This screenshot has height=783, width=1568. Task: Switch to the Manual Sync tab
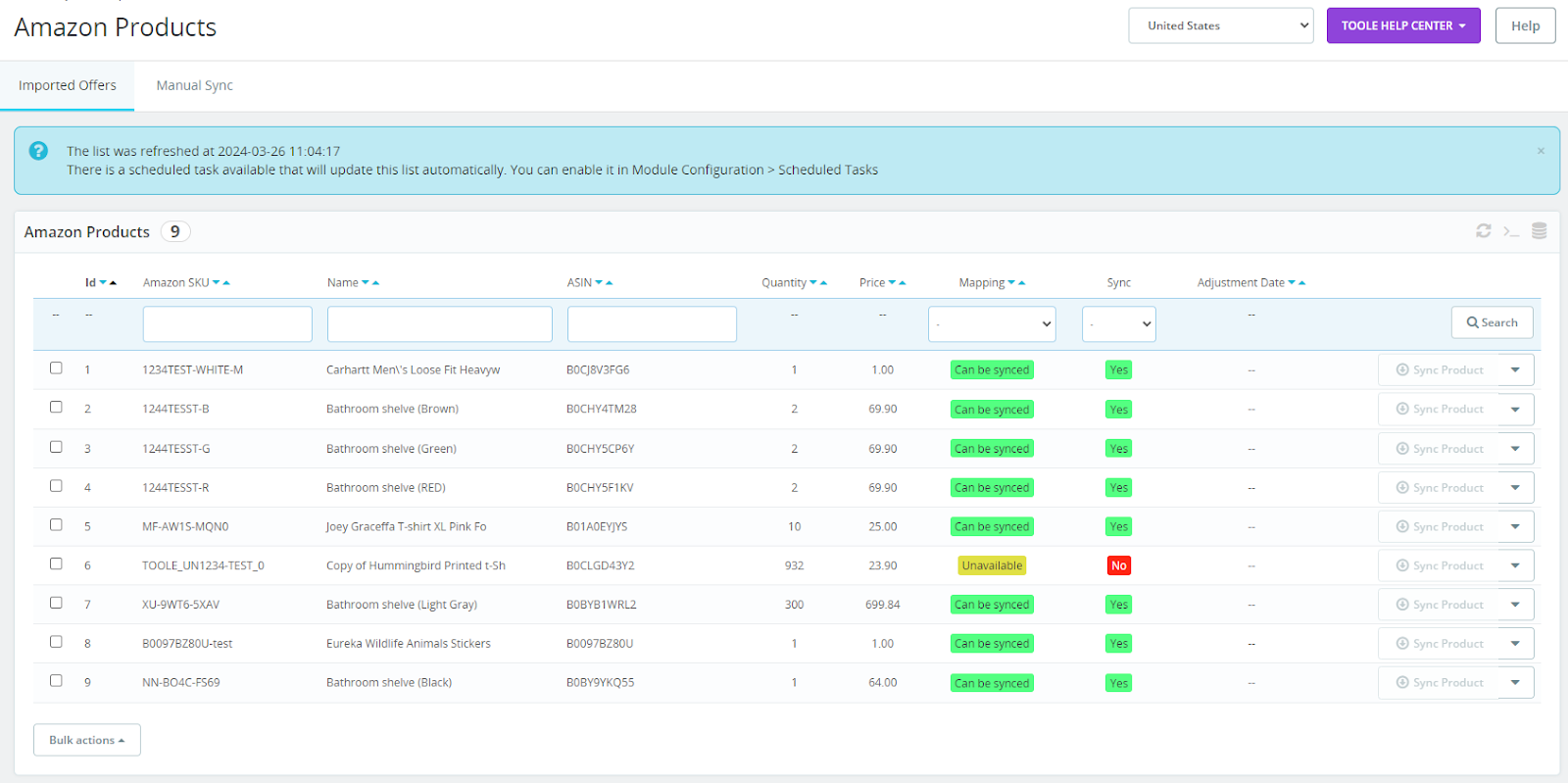[x=194, y=85]
